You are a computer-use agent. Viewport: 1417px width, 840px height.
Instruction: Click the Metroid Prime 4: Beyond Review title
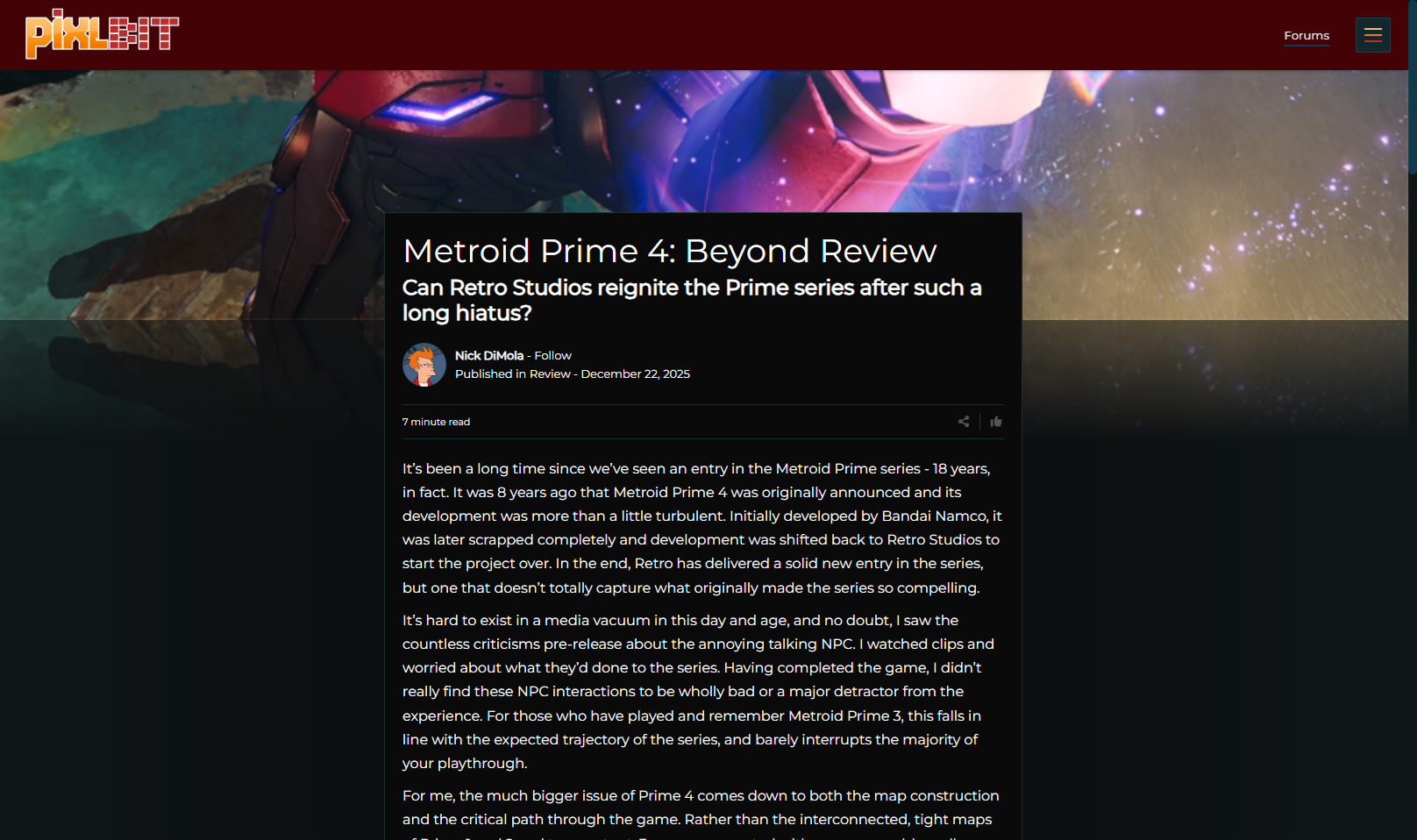click(670, 251)
